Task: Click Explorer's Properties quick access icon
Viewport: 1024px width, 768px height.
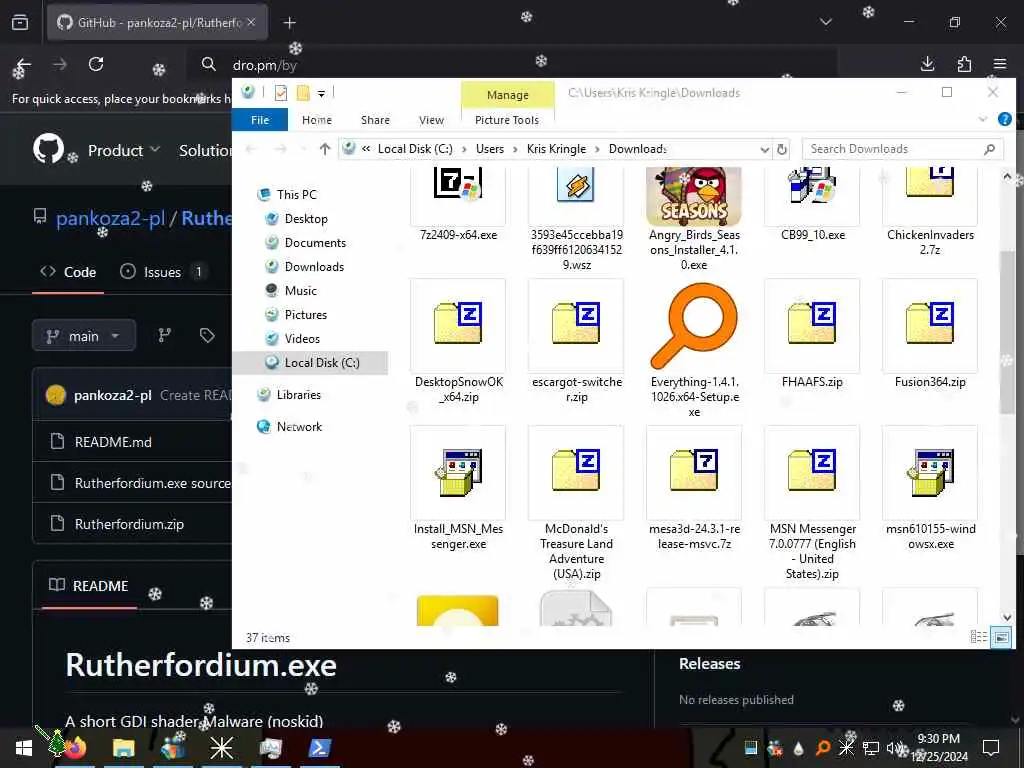Action: pos(281,93)
